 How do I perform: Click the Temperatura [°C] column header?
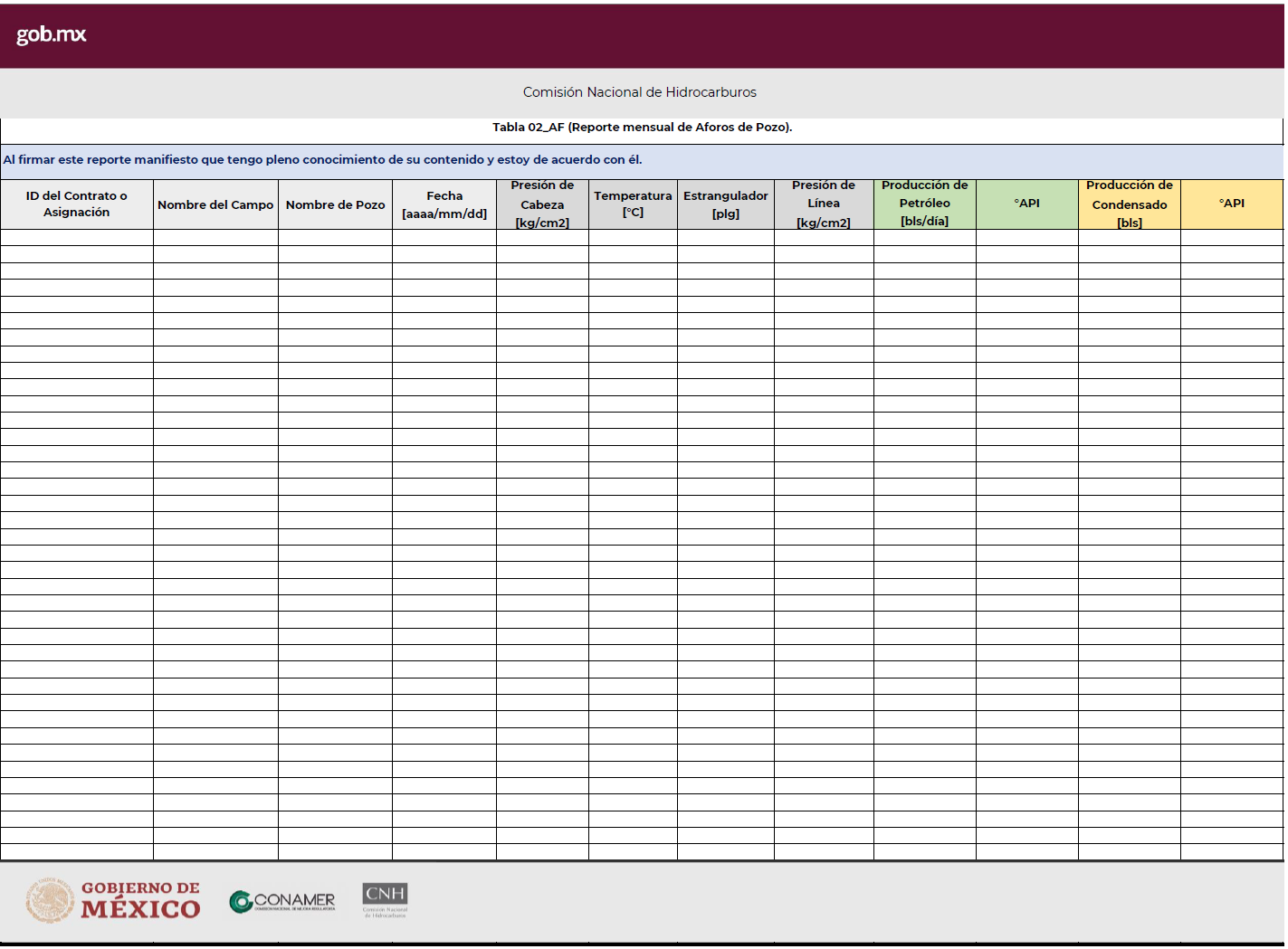pos(633,204)
